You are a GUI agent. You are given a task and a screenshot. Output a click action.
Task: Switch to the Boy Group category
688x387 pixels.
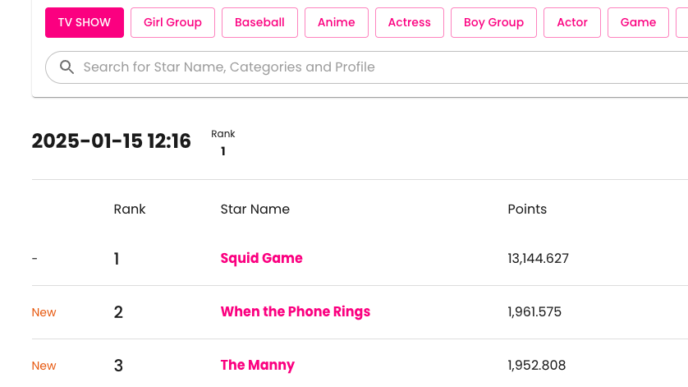pyautogui.click(x=494, y=22)
